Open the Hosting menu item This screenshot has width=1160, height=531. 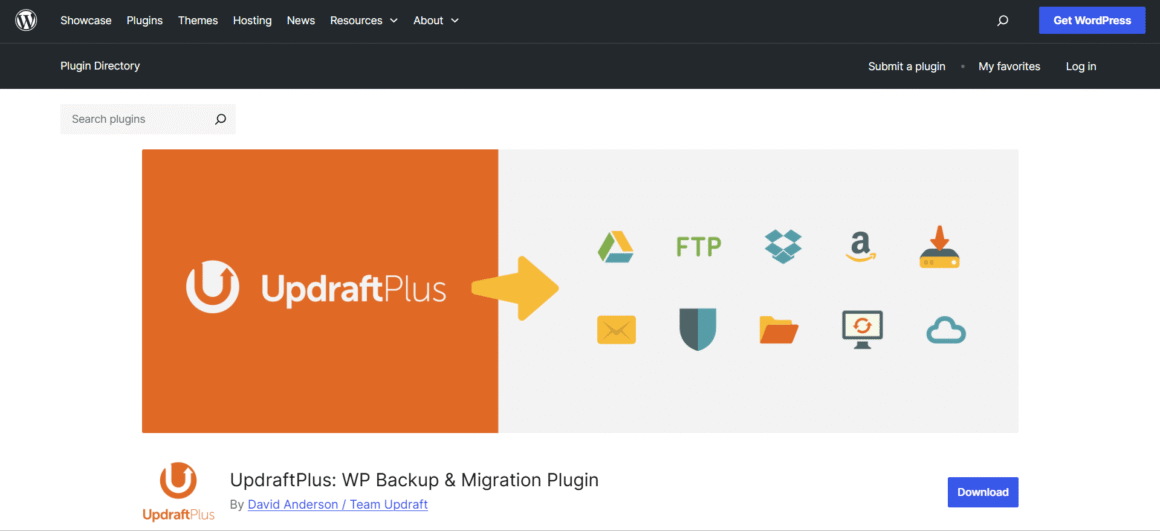(x=252, y=21)
